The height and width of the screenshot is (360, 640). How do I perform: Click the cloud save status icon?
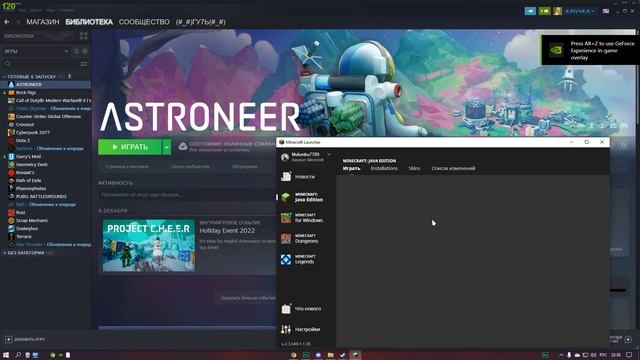coord(183,147)
